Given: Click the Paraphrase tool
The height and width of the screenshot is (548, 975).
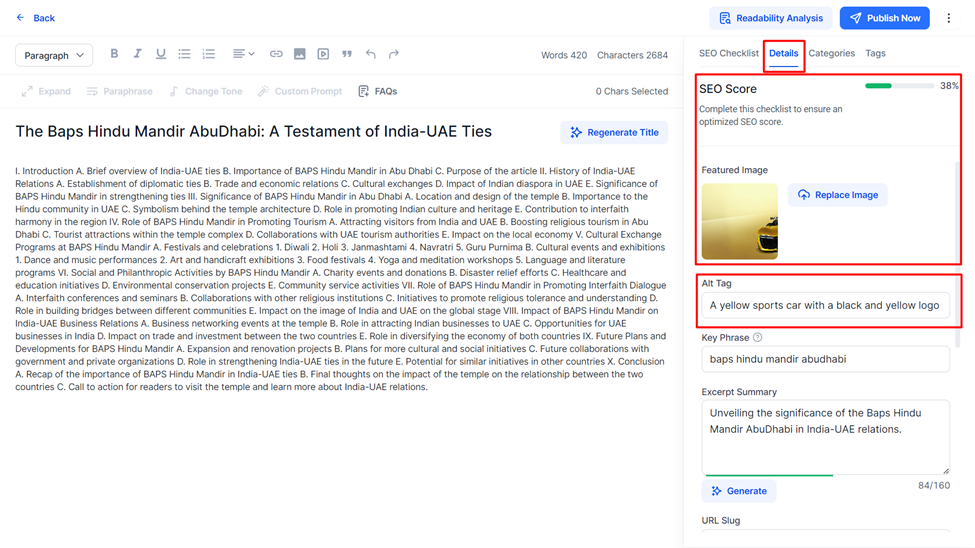Looking at the screenshot, I should [x=119, y=91].
